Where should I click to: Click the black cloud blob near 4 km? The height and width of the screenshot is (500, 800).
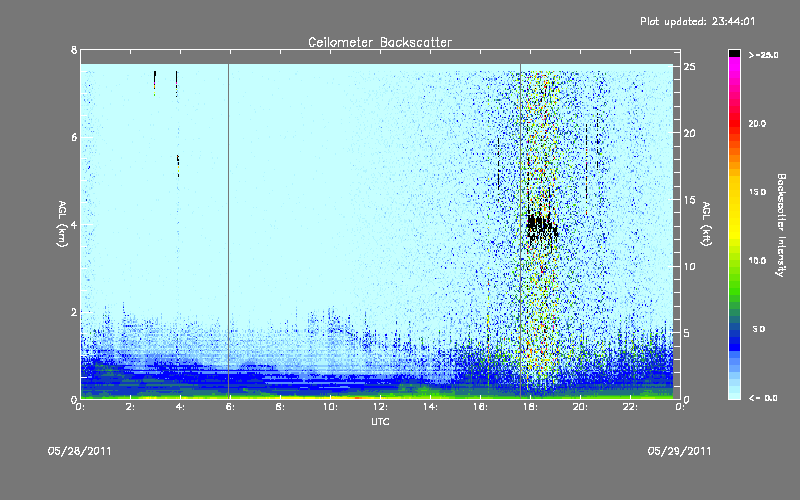click(542, 227)
